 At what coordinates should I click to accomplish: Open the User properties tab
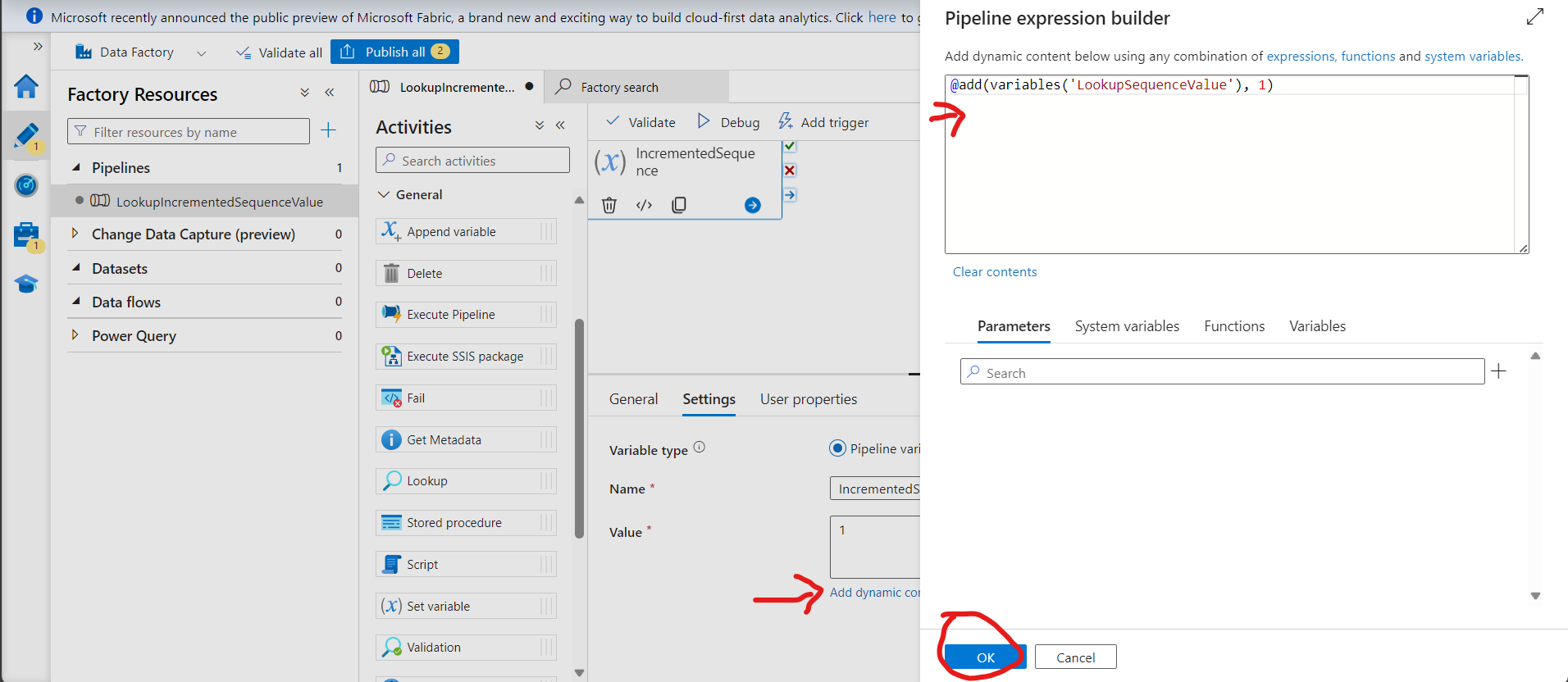(x=808, y=398)
